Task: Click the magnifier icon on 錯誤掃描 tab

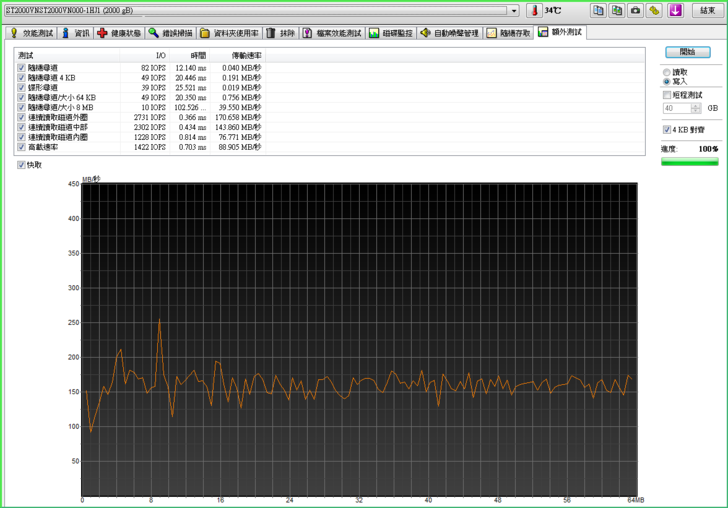Action: coord(154,33)
